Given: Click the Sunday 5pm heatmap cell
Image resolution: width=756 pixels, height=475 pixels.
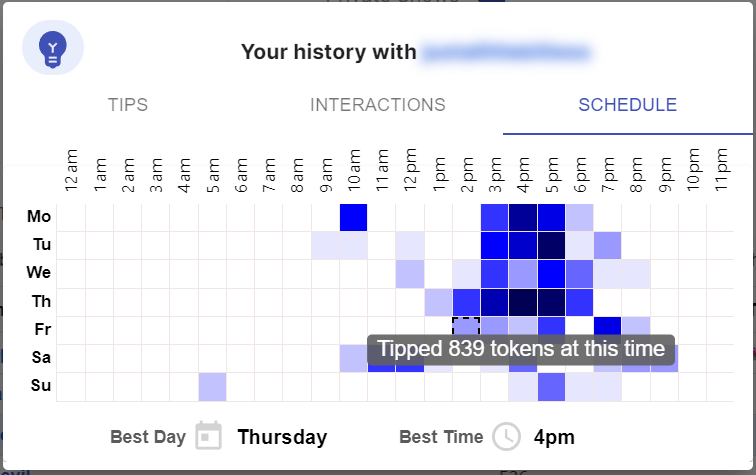Looking at the screenshot, I should 551,385.
